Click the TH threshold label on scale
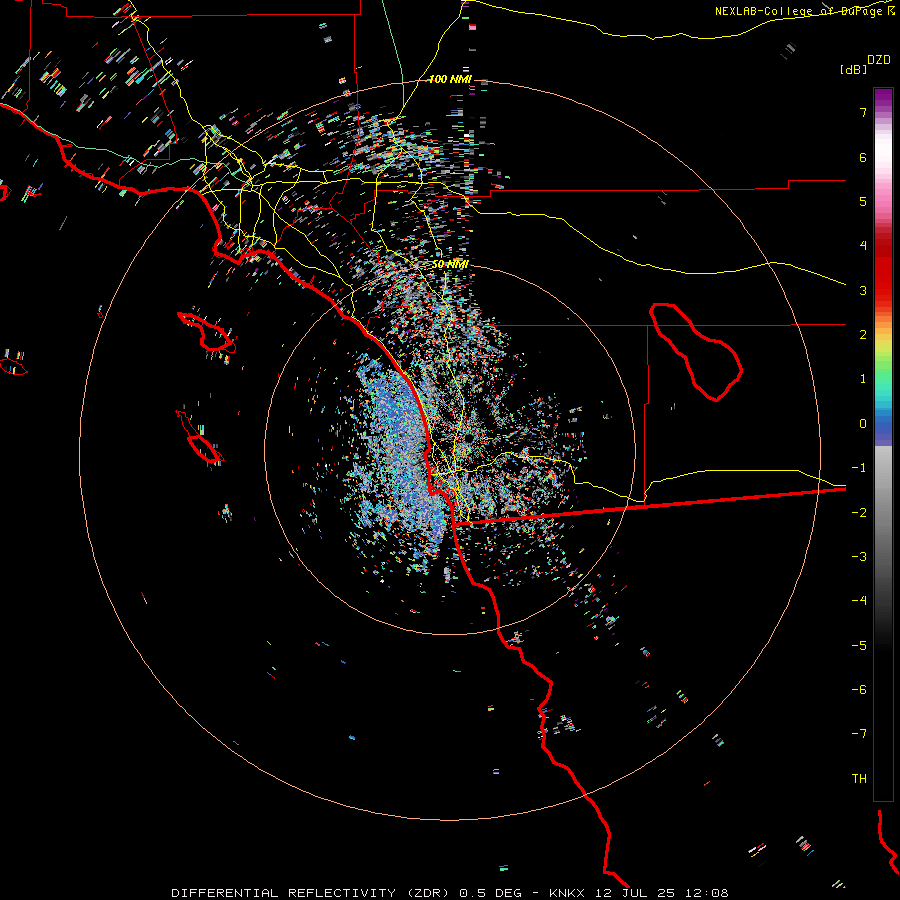The height and width of the screenshot is (900, 900). coord(859,779)
